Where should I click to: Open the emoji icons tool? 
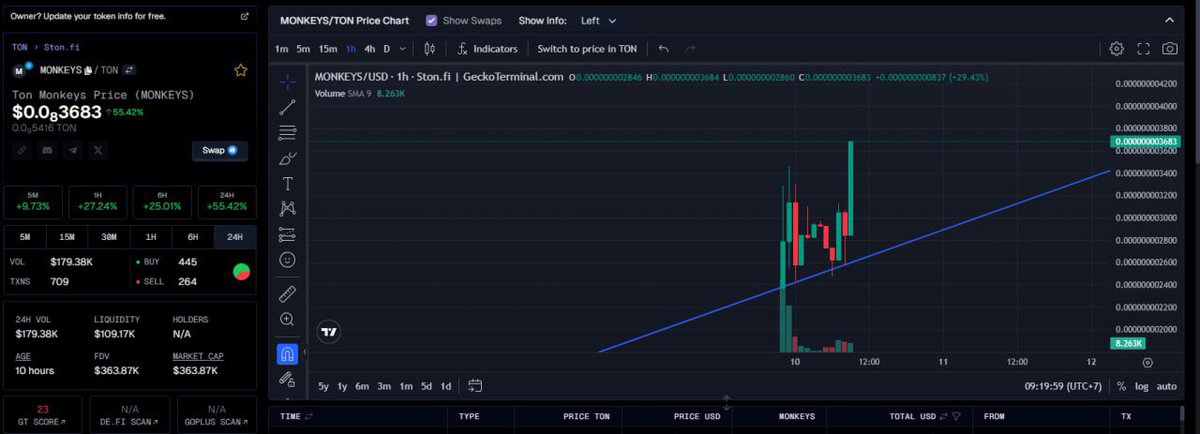[287, 260]
